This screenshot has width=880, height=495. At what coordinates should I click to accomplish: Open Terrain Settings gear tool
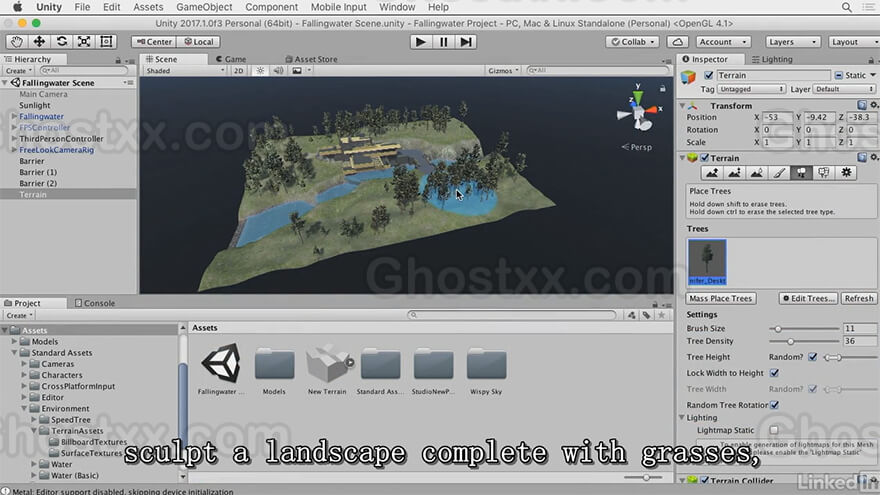point(846,173)
